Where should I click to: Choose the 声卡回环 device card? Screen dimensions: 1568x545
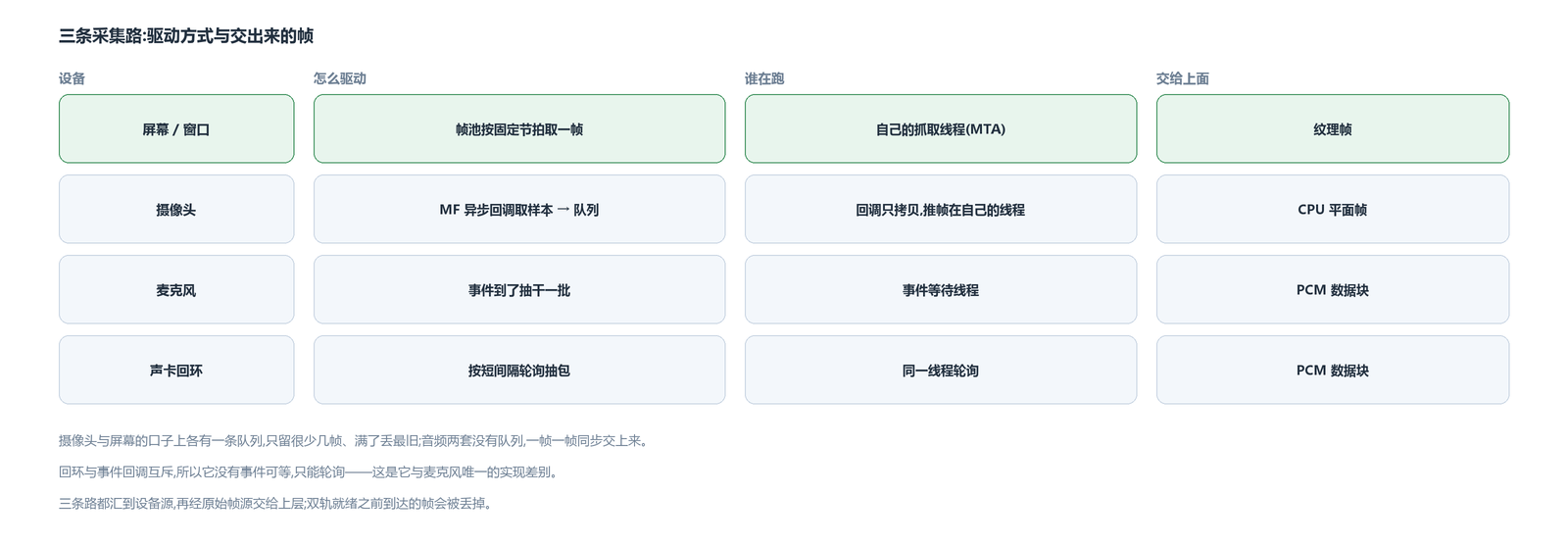(176, 370)
